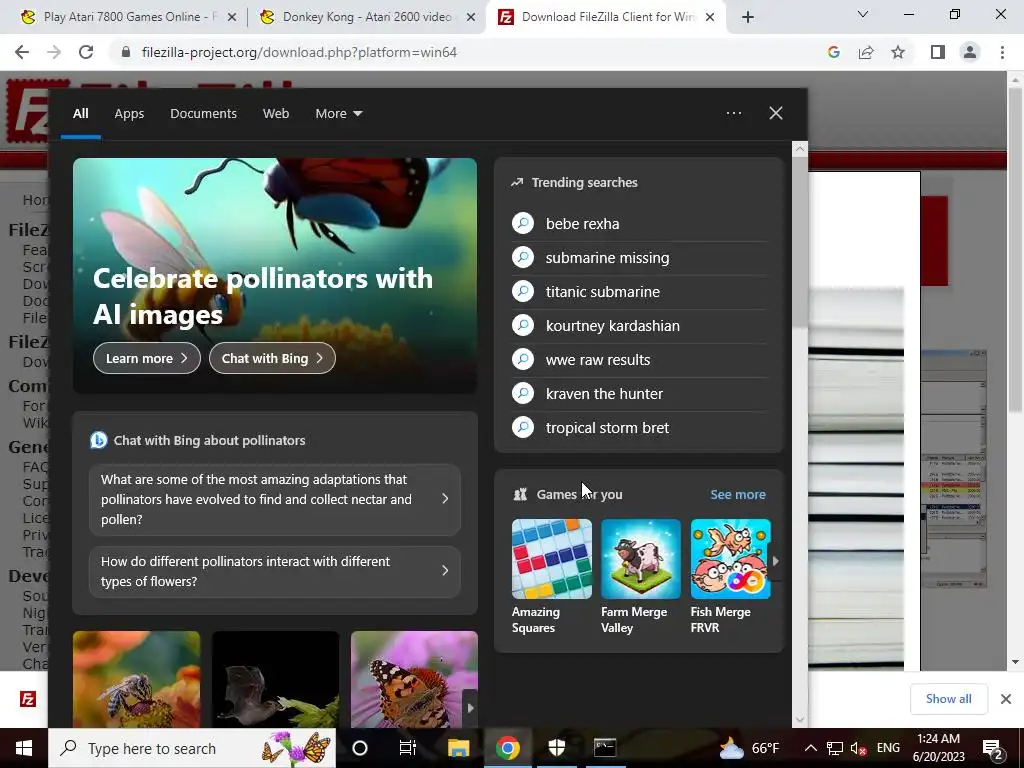Image resolution: width=1024 pixels, height=768 pixels.
Task: Click scroll-down arrow of search panel
Action: (x=800, y=720)
